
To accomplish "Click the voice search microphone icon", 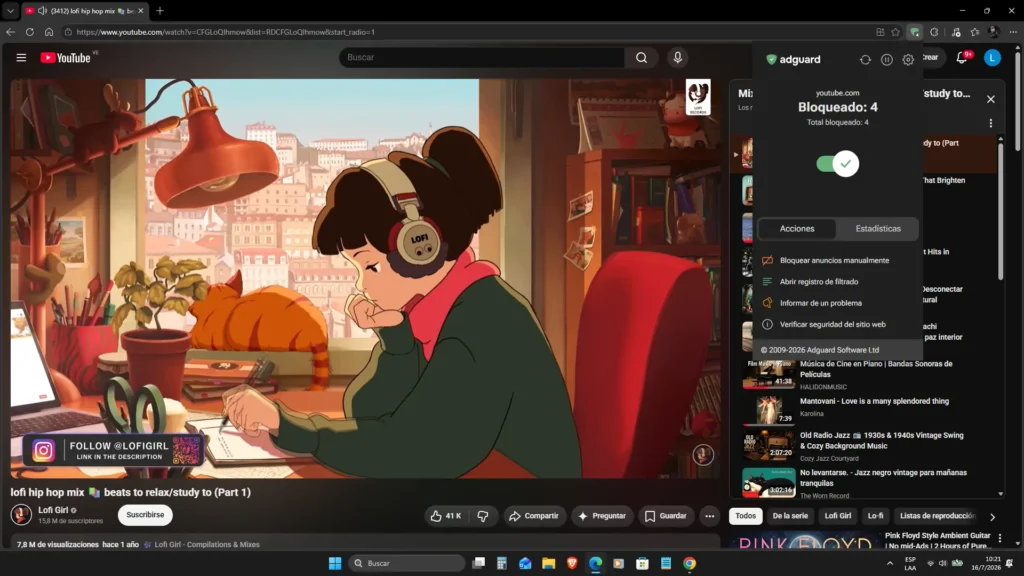I will [x=677, y=57].
